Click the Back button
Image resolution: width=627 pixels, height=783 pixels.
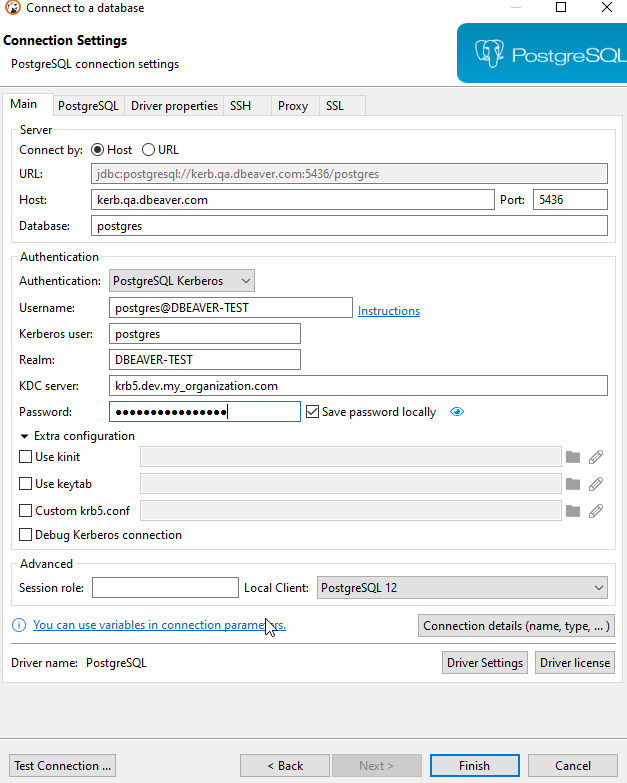click(285, 766)
